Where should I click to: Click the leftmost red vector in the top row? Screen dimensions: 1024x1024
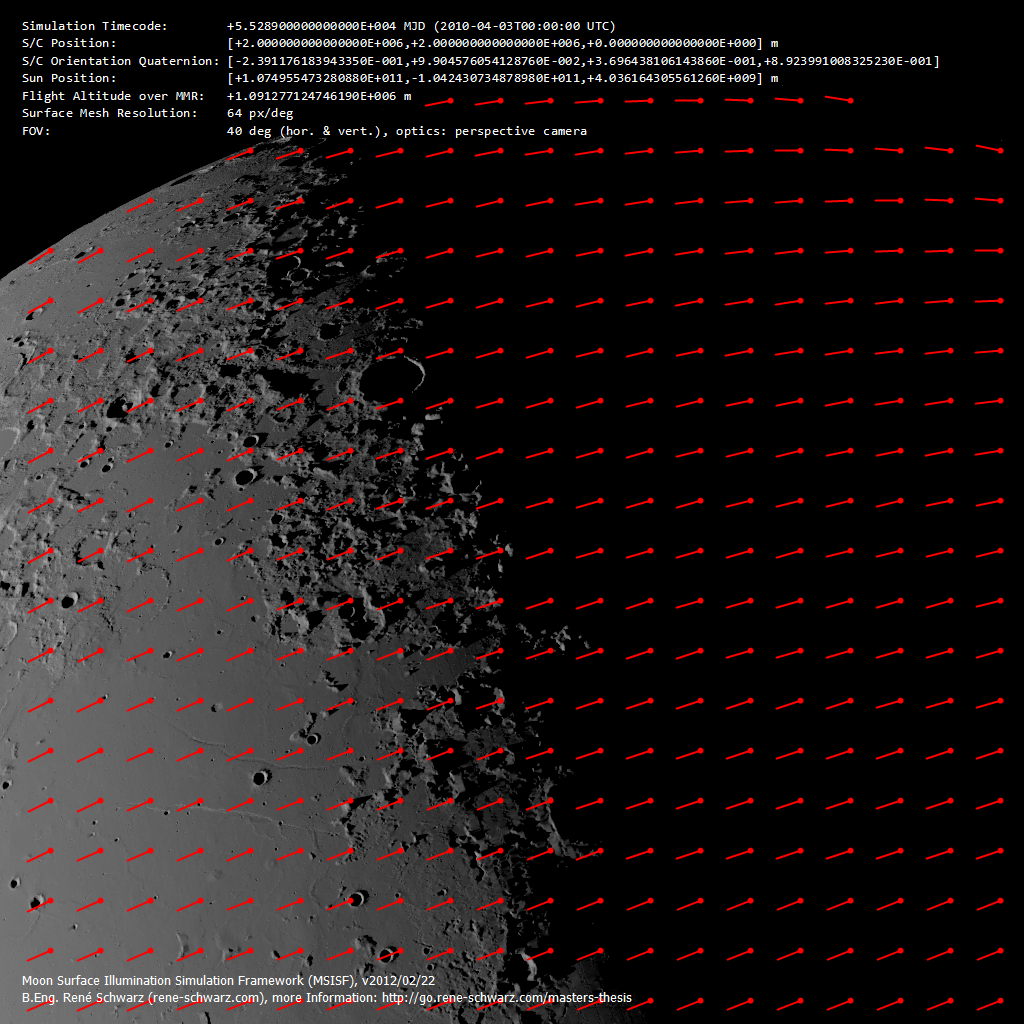[x=440, y=102]
